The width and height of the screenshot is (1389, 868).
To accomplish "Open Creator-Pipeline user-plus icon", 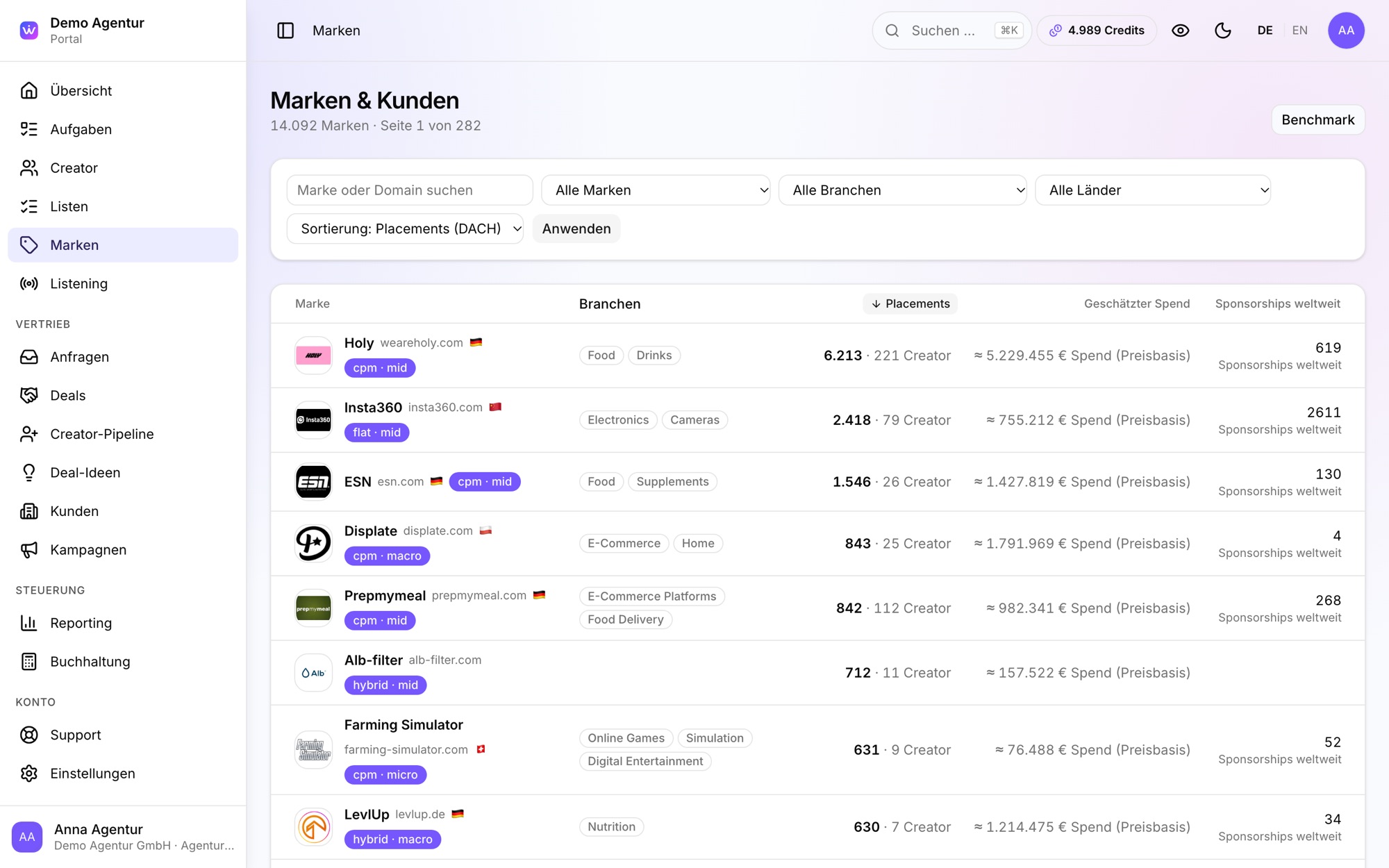I will tap(28, 434).
